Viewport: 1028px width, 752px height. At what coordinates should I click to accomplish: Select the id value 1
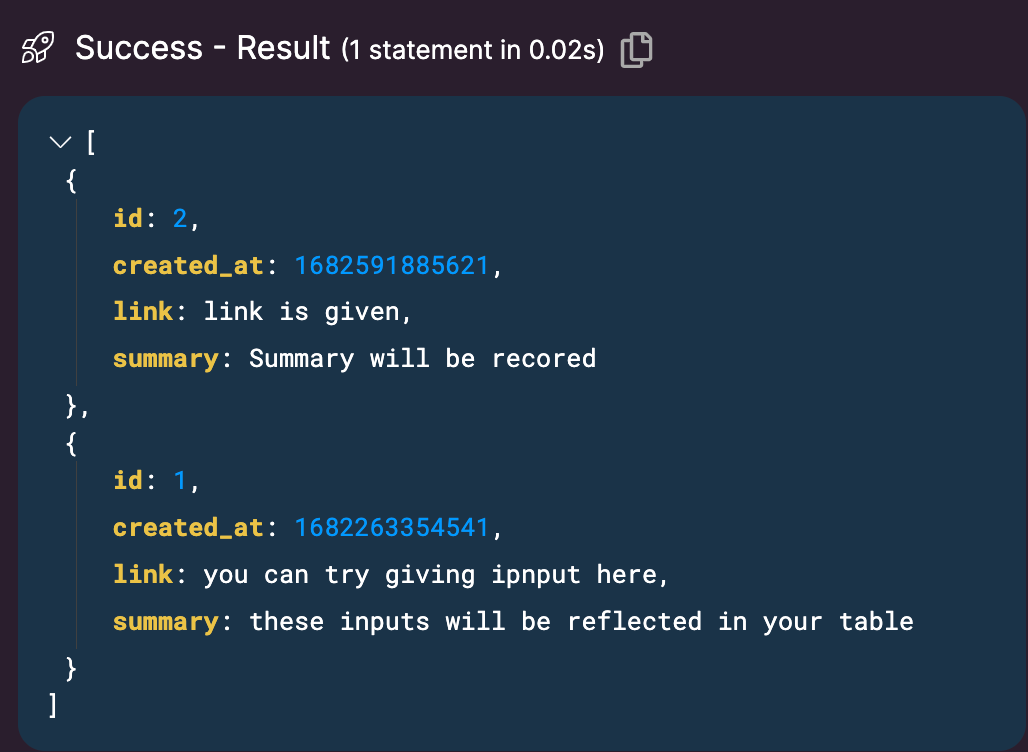tap(180, 481)
